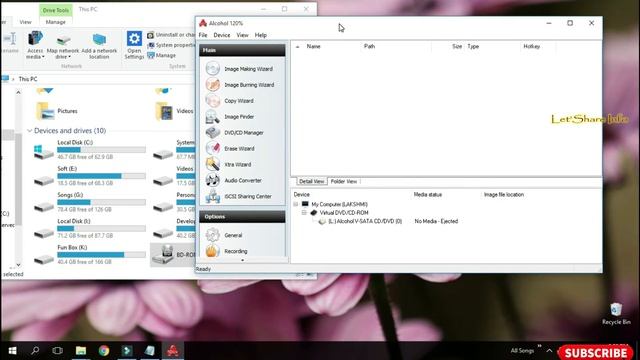Select Local Disk (I:) drive
This screenshot has height=360, width=640.
tap(90, 229)
